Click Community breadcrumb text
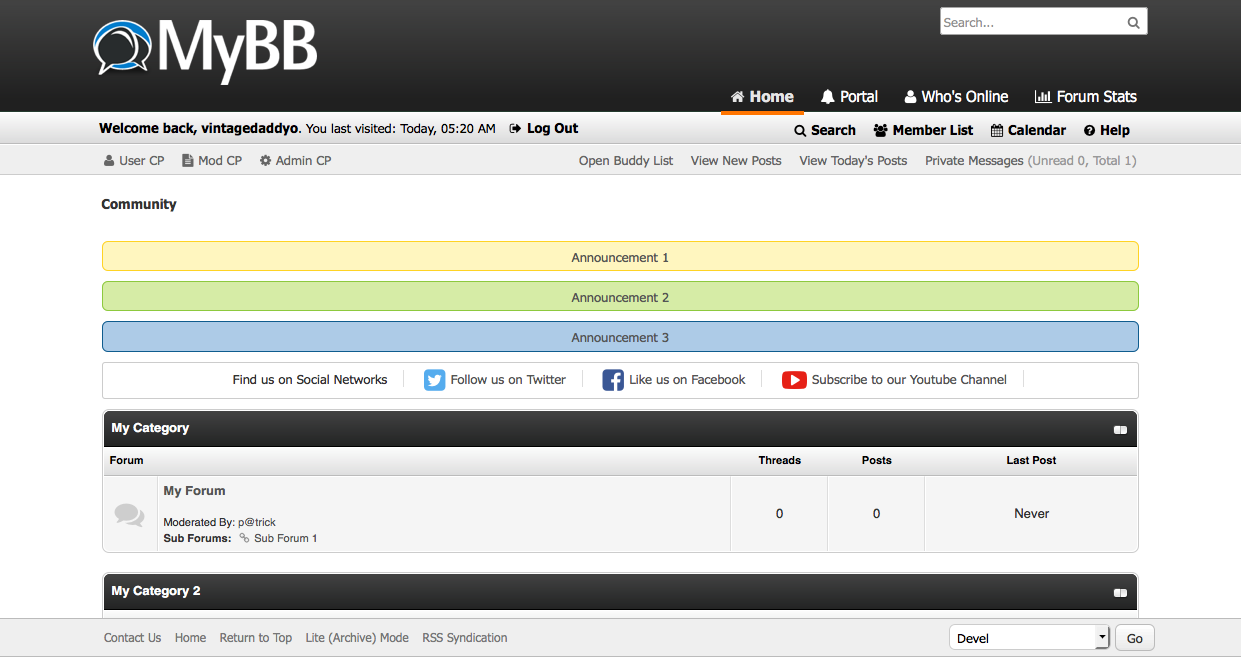This screenshot has height=657, width=1241. (x=139, y=204)
